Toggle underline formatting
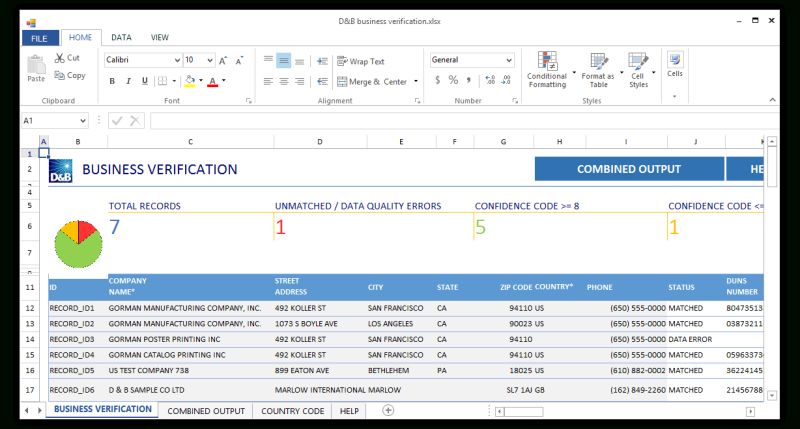The height and width of the screenshot is (429, 800). [x=144, y=81]
